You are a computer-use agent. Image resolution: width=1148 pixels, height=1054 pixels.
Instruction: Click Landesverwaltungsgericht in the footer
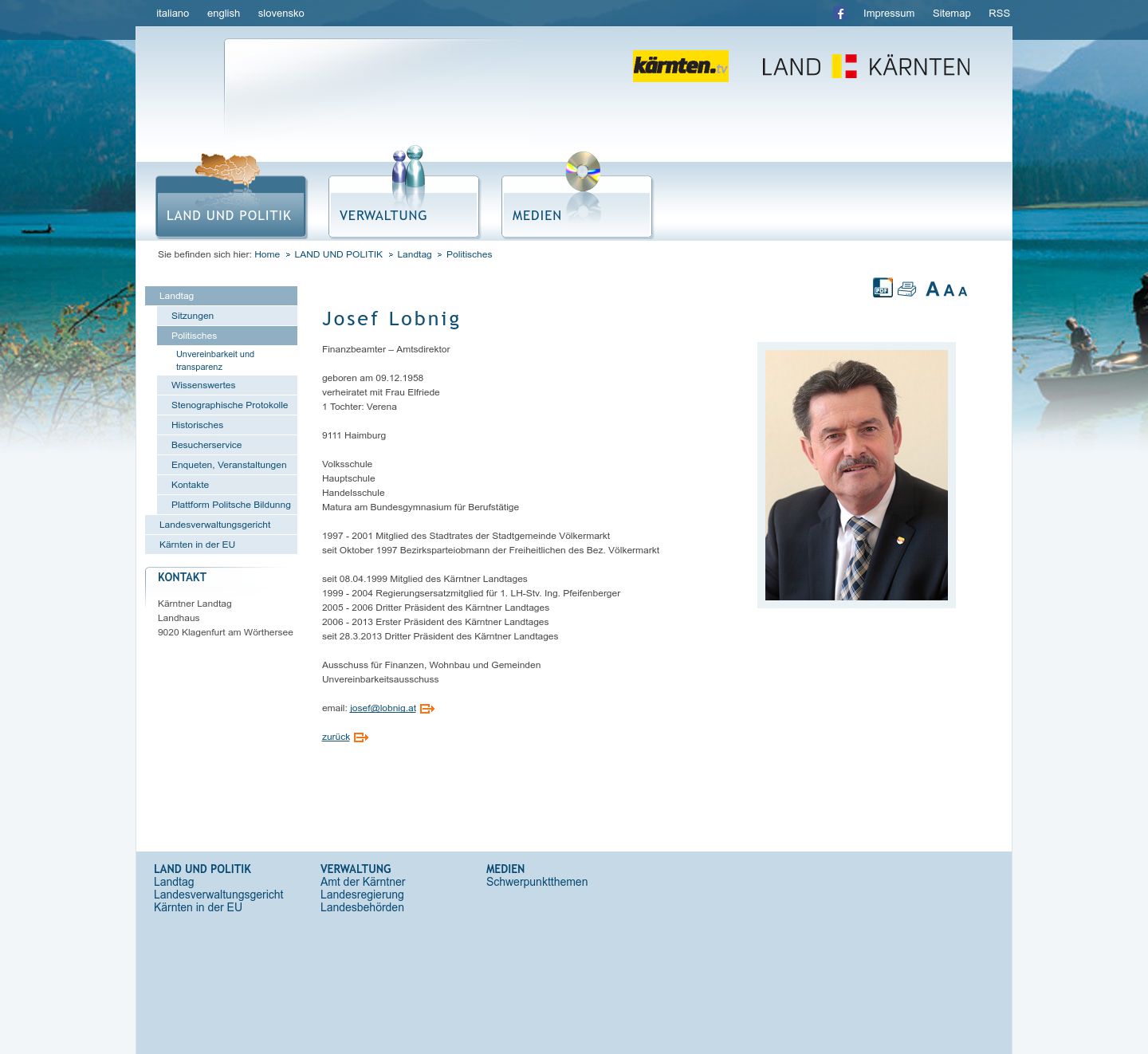pyautogui.click(x=218, y=895)
